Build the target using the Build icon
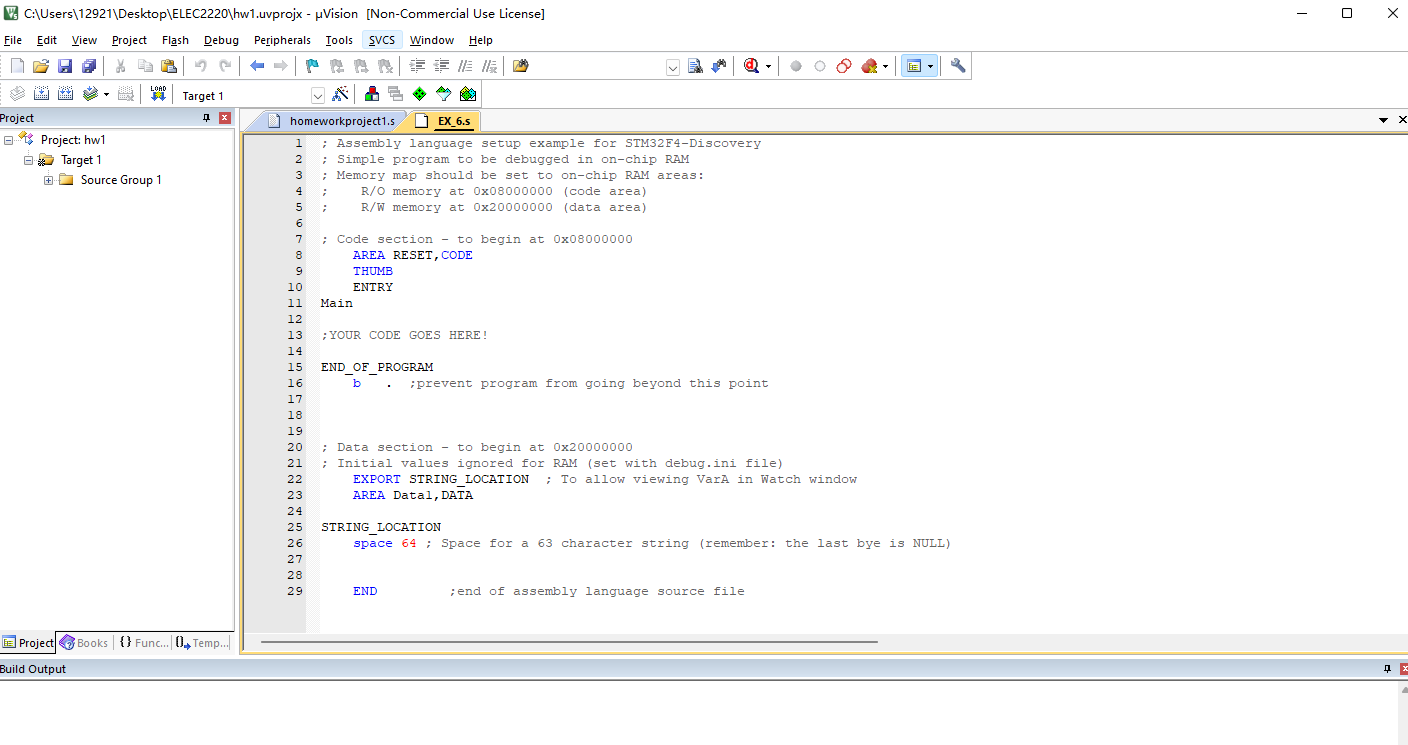The image size is (1408, 745). click(41, 93)
